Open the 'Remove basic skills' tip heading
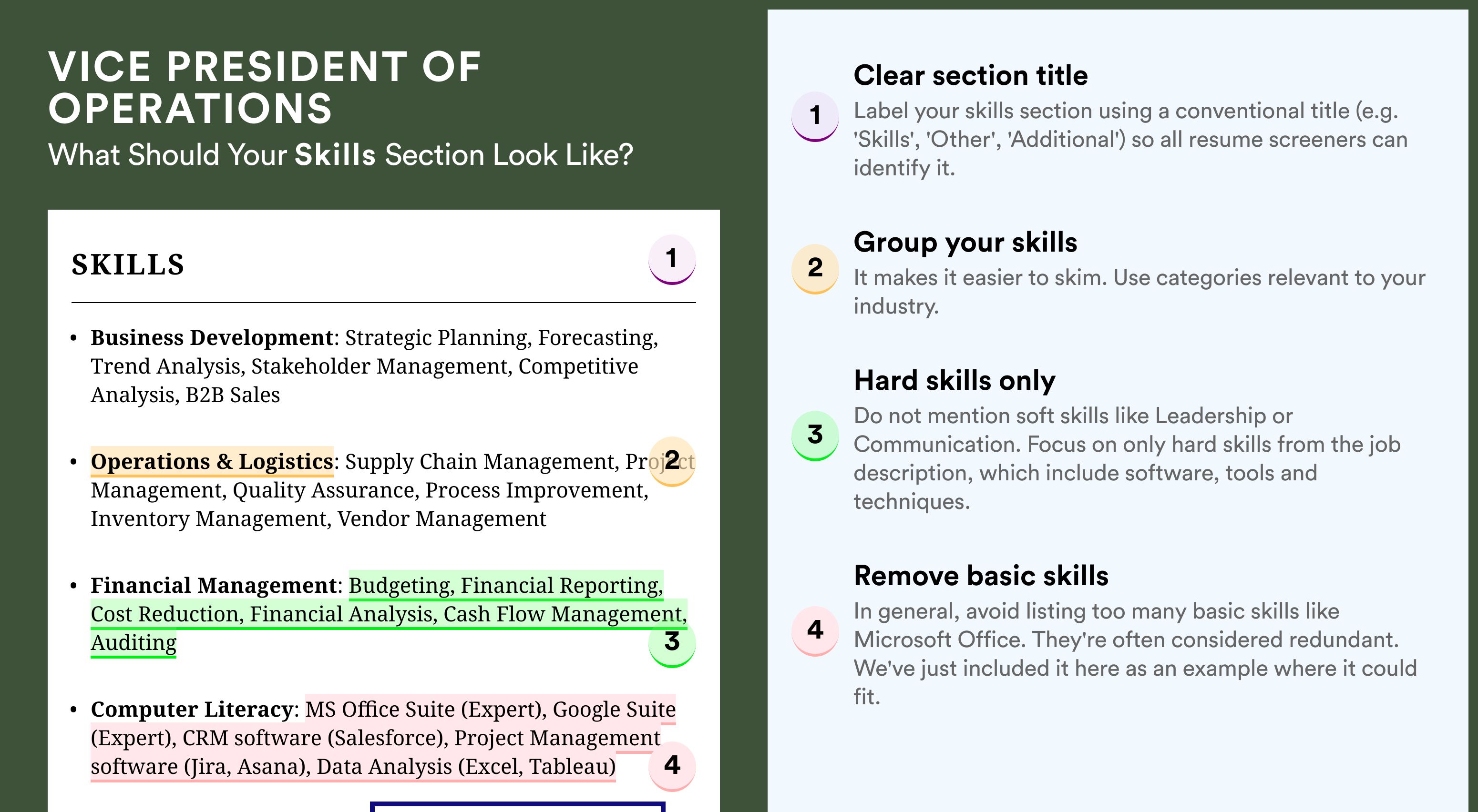Image resolution: width=1478 pixels, height=812 pixels. [981, 576]
